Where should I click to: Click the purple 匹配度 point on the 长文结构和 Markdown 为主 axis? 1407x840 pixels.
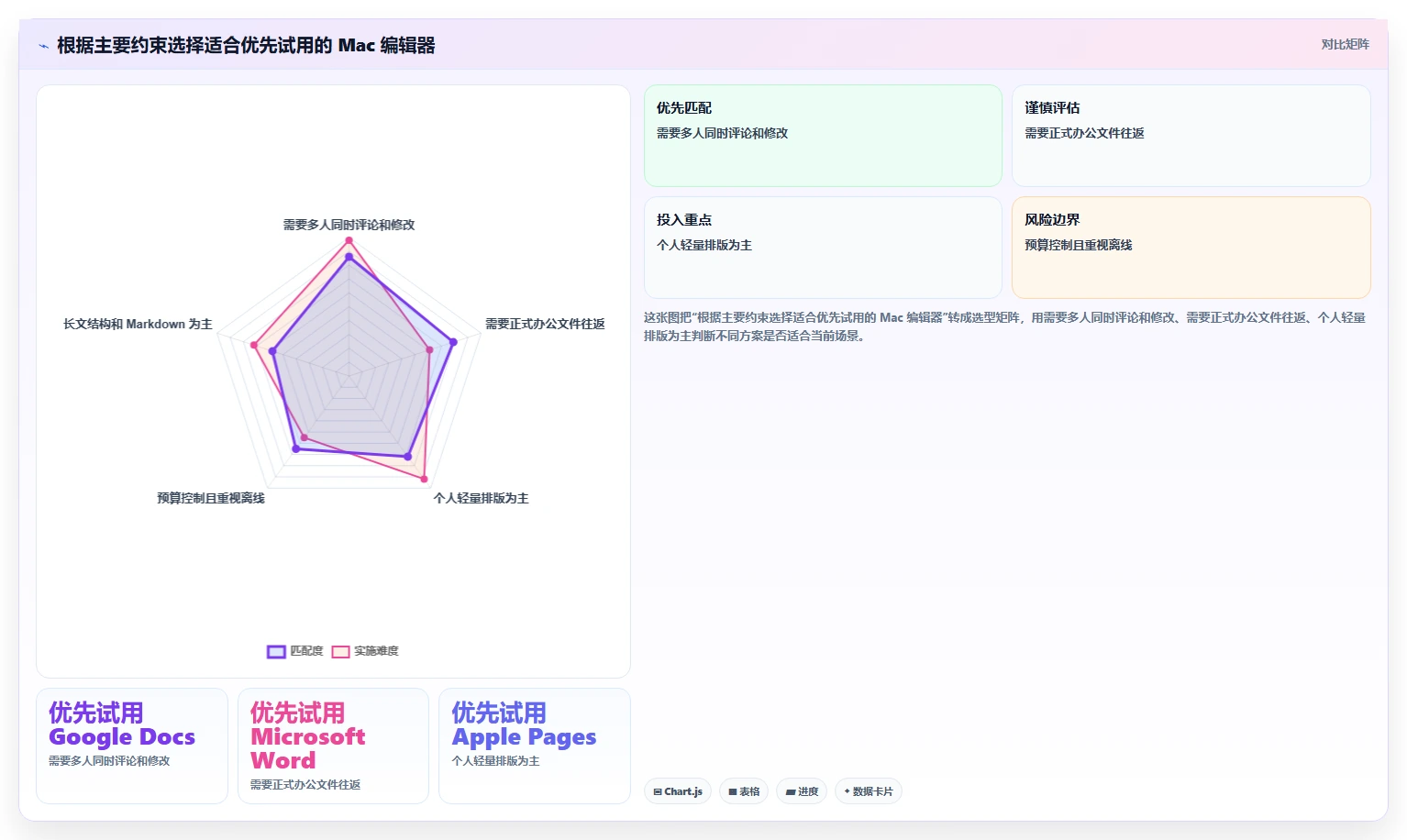click(272, 351)
